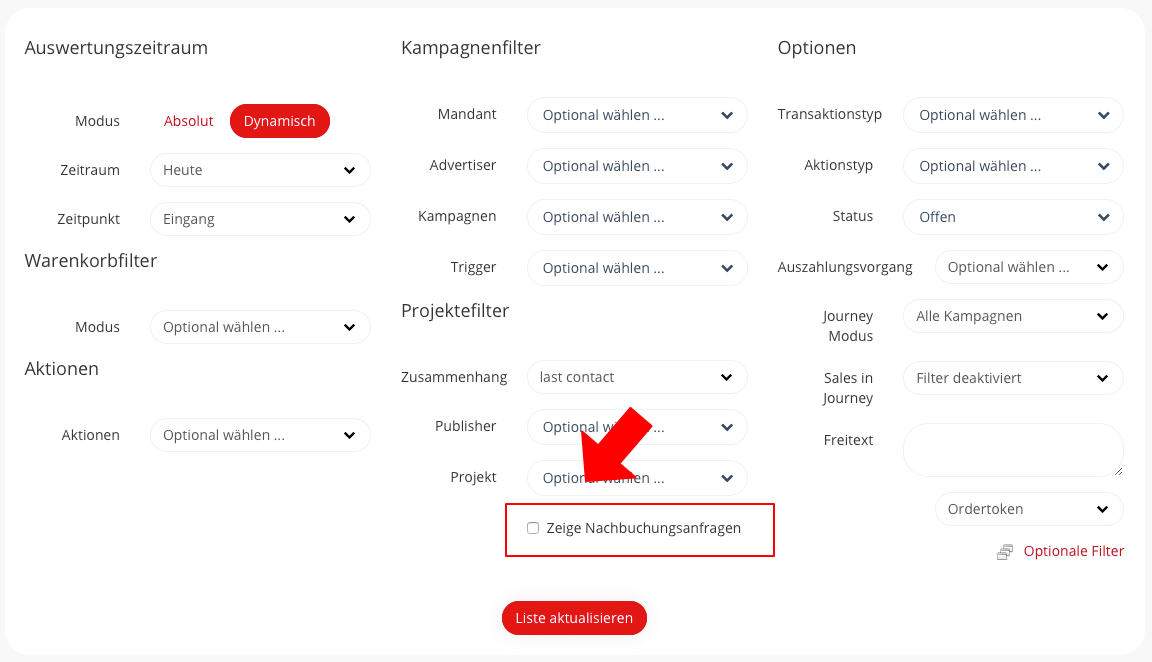Open the Optionale Filter link

(1074, 551)
